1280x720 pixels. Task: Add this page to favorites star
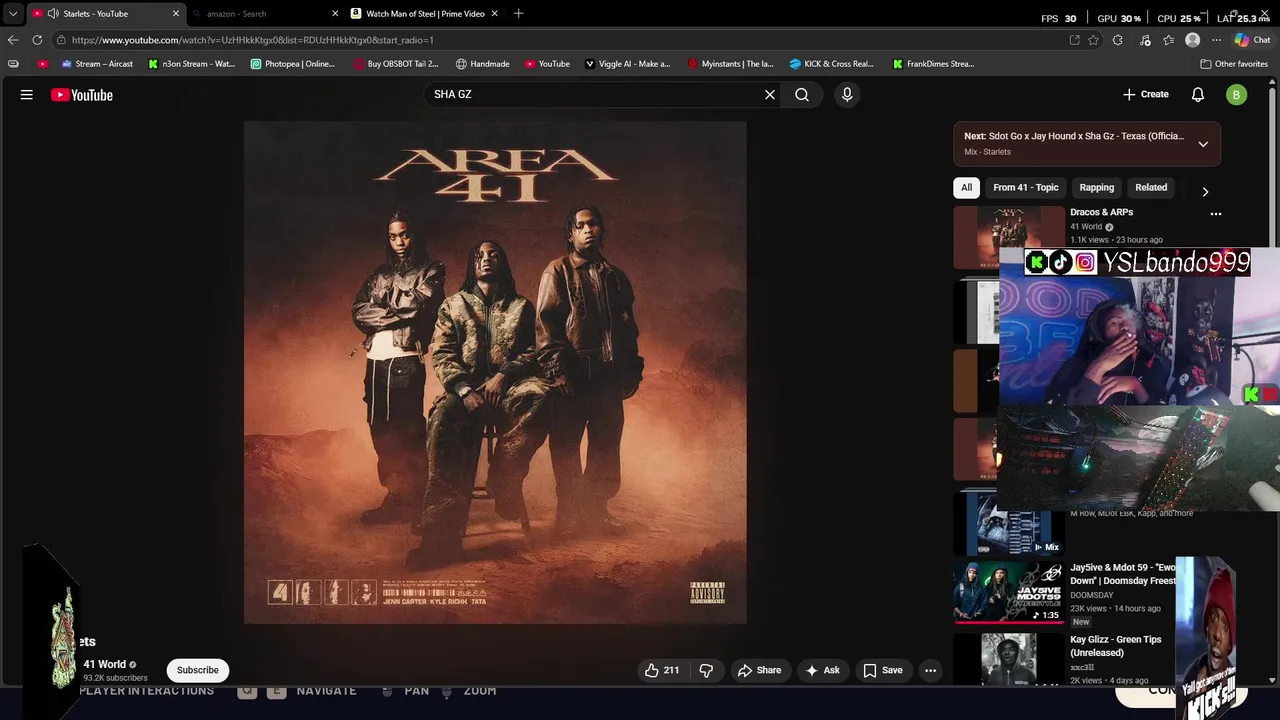pyautogui.click(x=1093, y=40)
